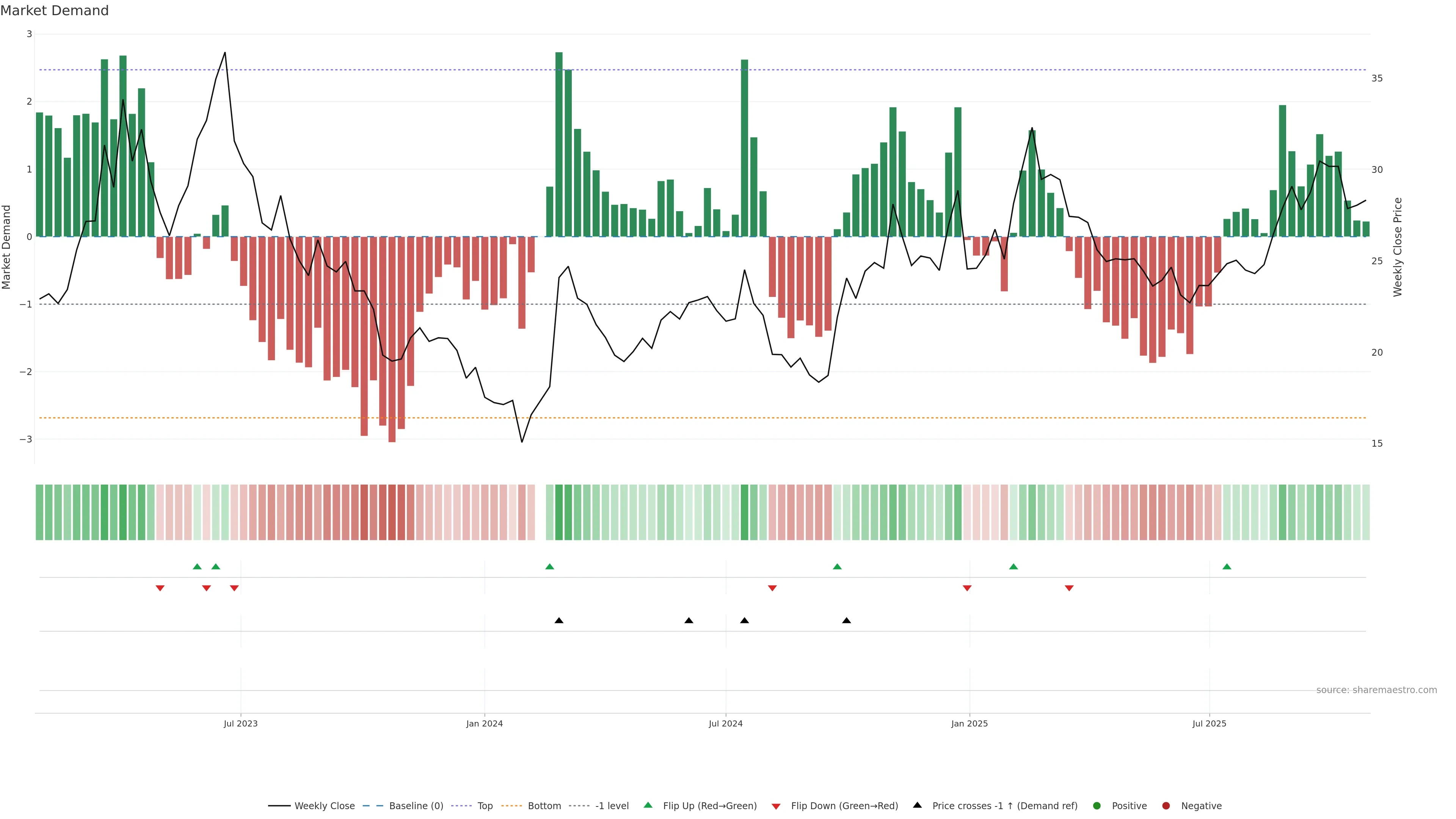Click the Market Demand chart title
Screen dimensions: 1456x819
pyautogui.click(x=54, y=11)
